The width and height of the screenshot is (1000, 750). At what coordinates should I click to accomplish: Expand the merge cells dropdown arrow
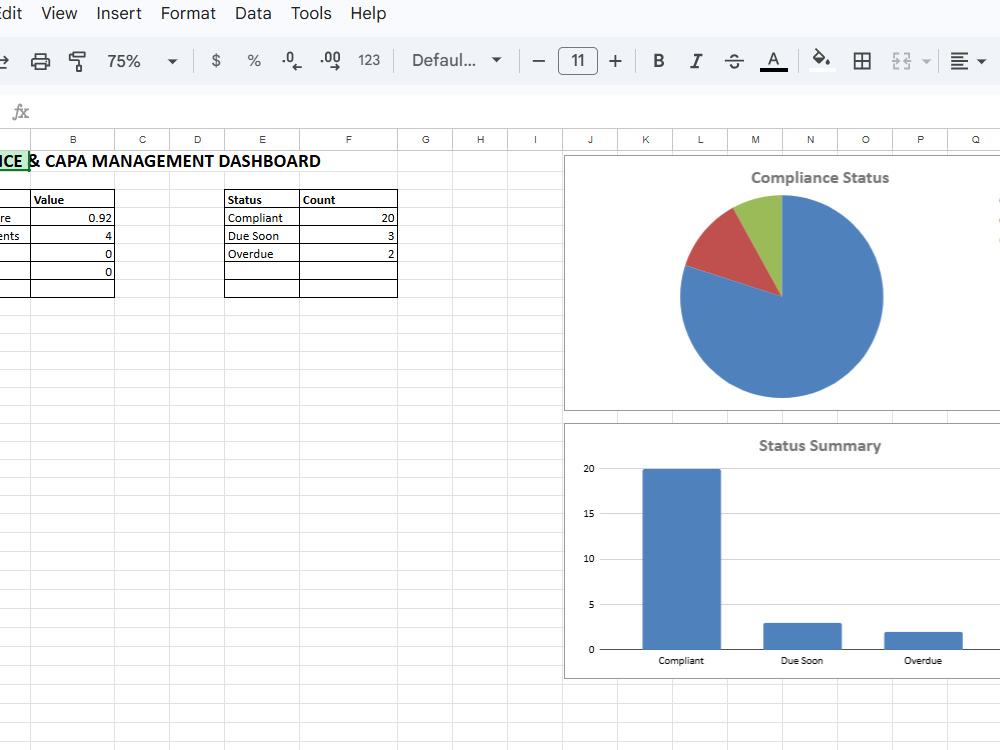[927, 62]
